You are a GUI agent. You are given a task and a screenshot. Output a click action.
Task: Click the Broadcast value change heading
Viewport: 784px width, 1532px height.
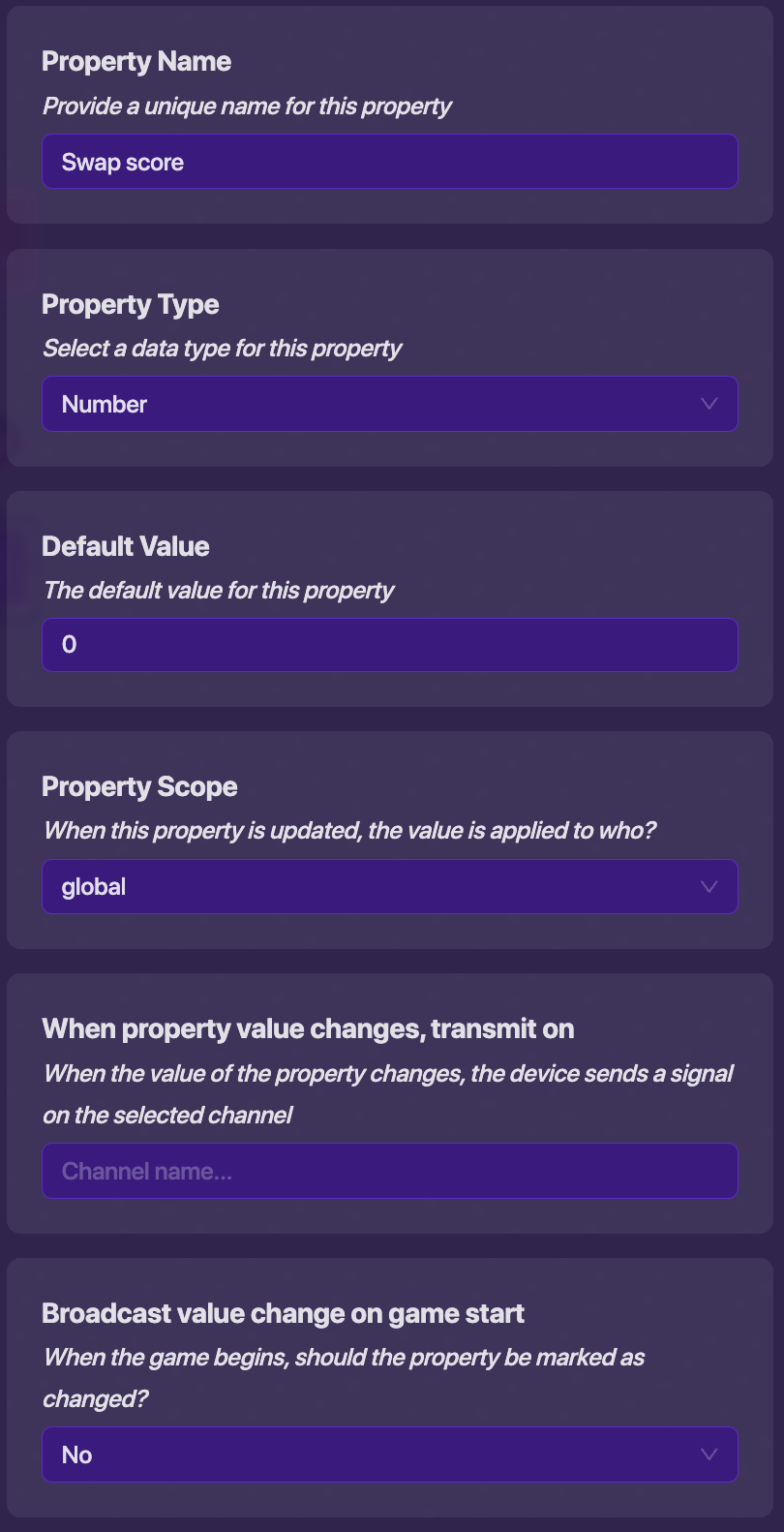tap(283, 1314)
